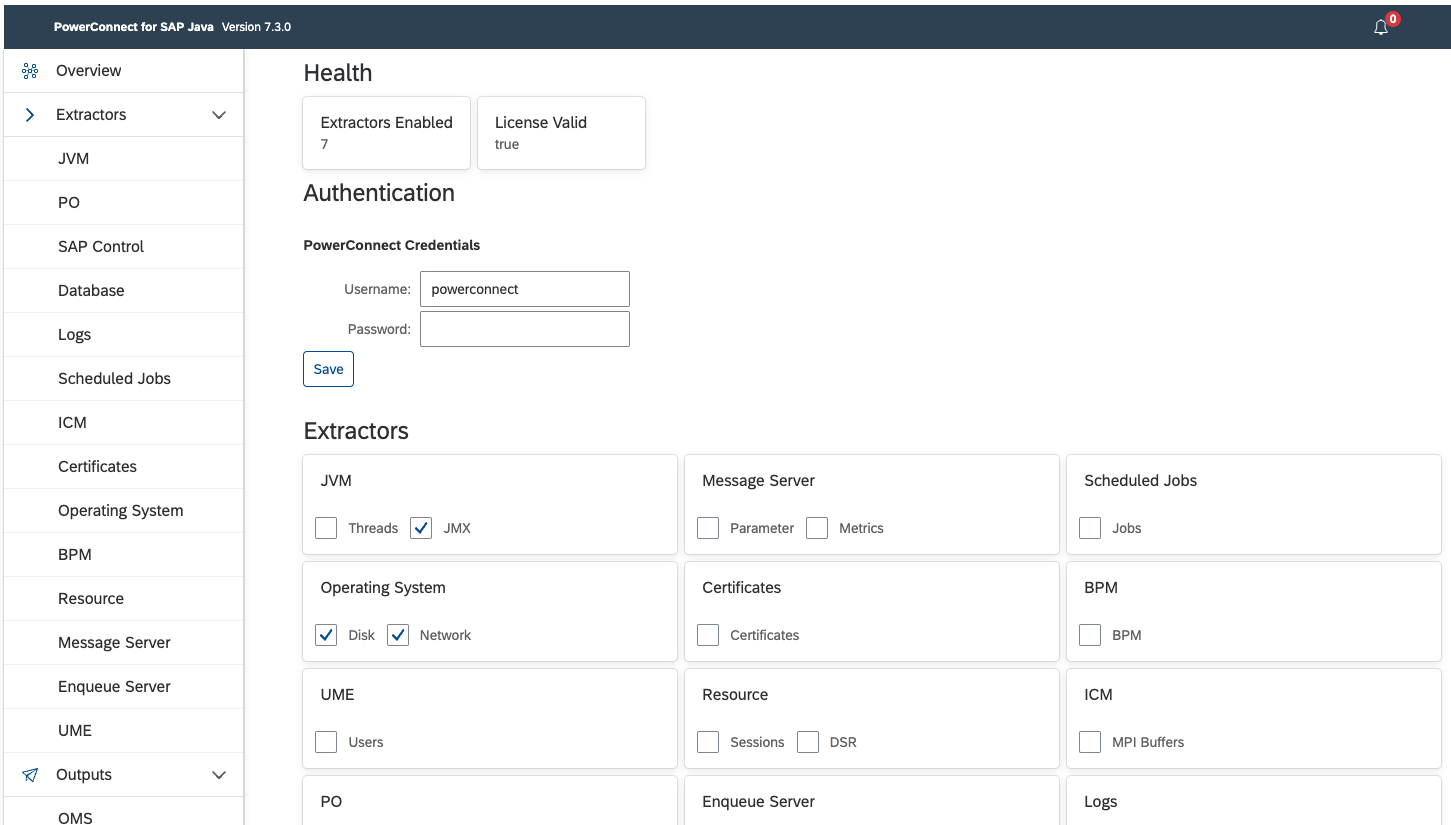Image resolution: width=1451 pixels, height=825 pixels.
Task: Enable the MPI Buffers checkbox
Action: [1090, 742]
